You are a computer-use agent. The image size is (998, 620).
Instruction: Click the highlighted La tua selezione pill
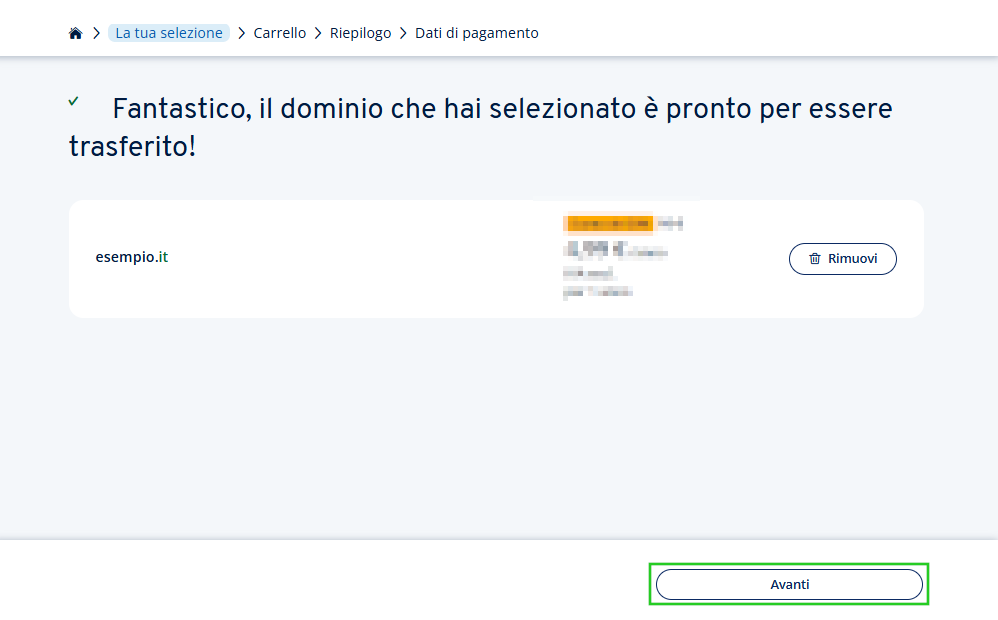pyautogui.click(x=168, y=32)
